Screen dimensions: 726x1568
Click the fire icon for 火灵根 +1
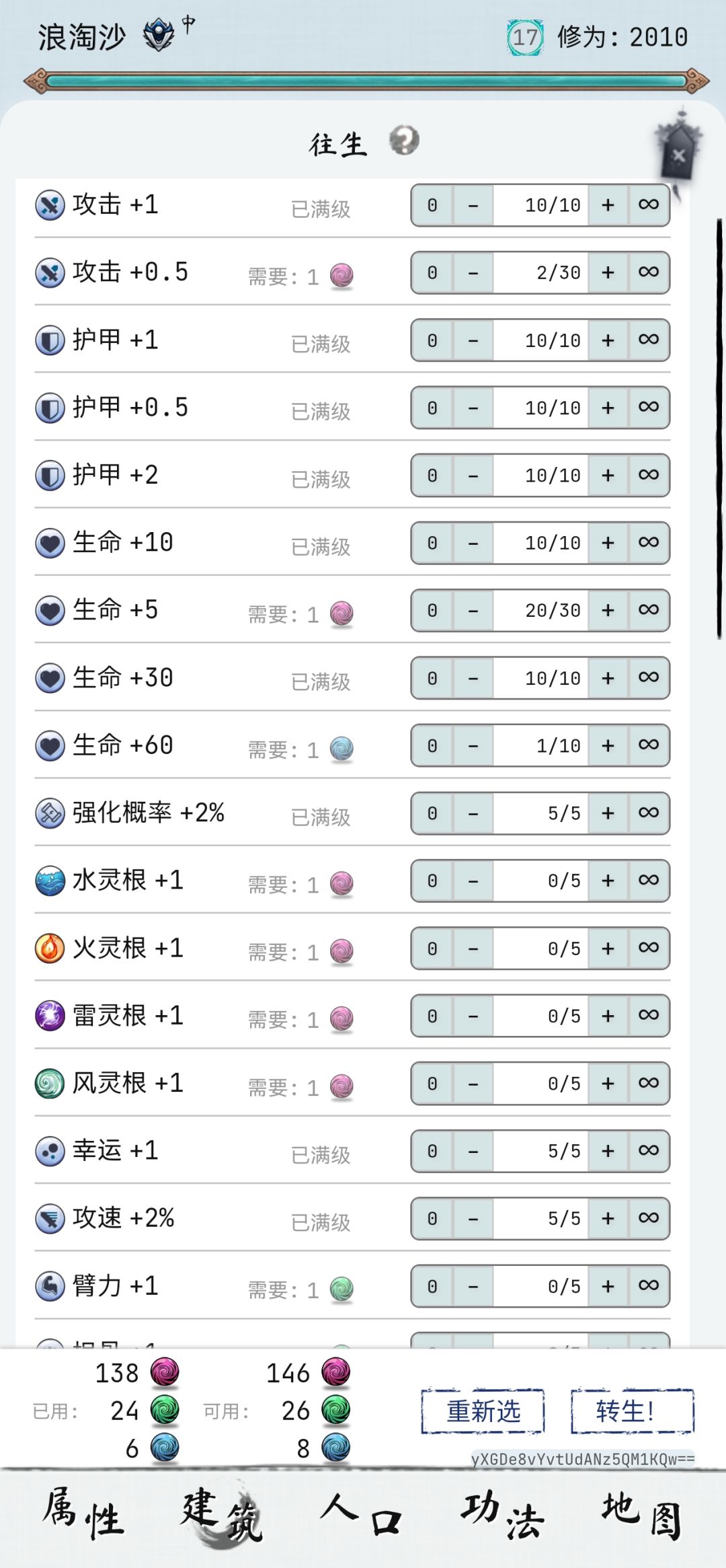point(50,948)
